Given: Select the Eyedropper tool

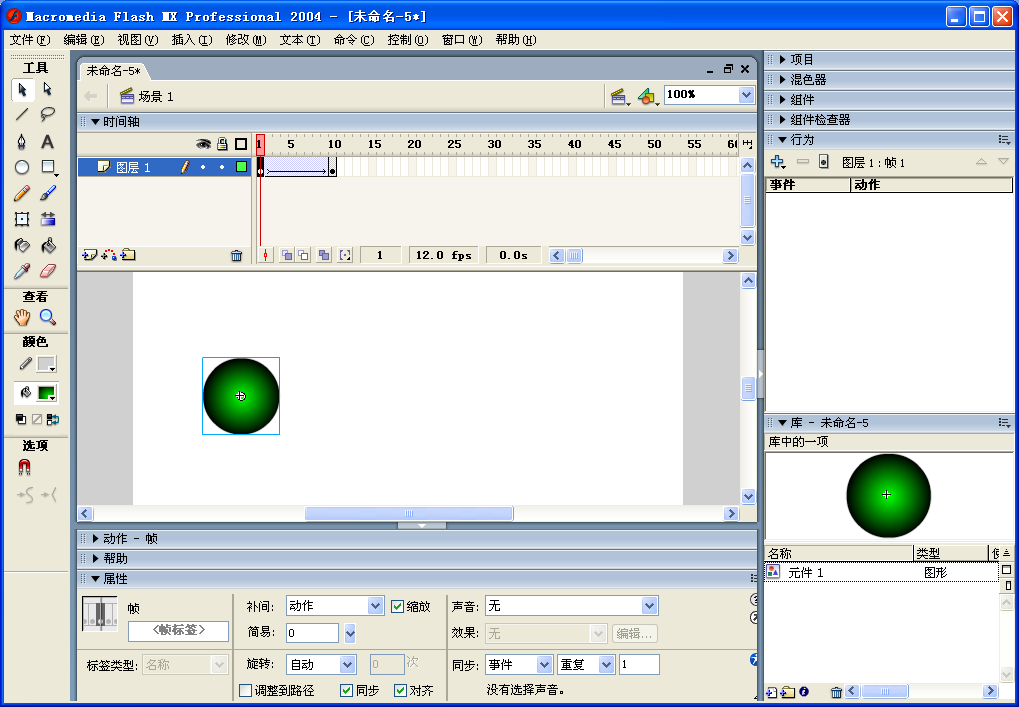Looking at the screenshot, I should click(x=22, y=271).
